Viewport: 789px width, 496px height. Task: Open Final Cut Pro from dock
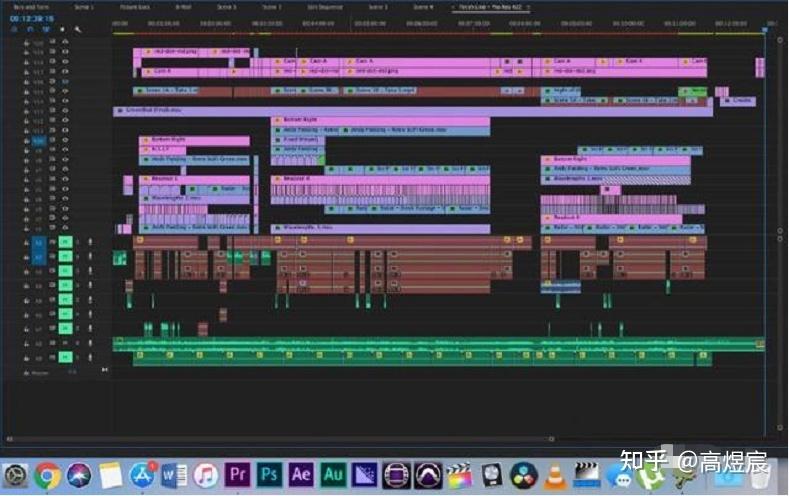(459, 475)
